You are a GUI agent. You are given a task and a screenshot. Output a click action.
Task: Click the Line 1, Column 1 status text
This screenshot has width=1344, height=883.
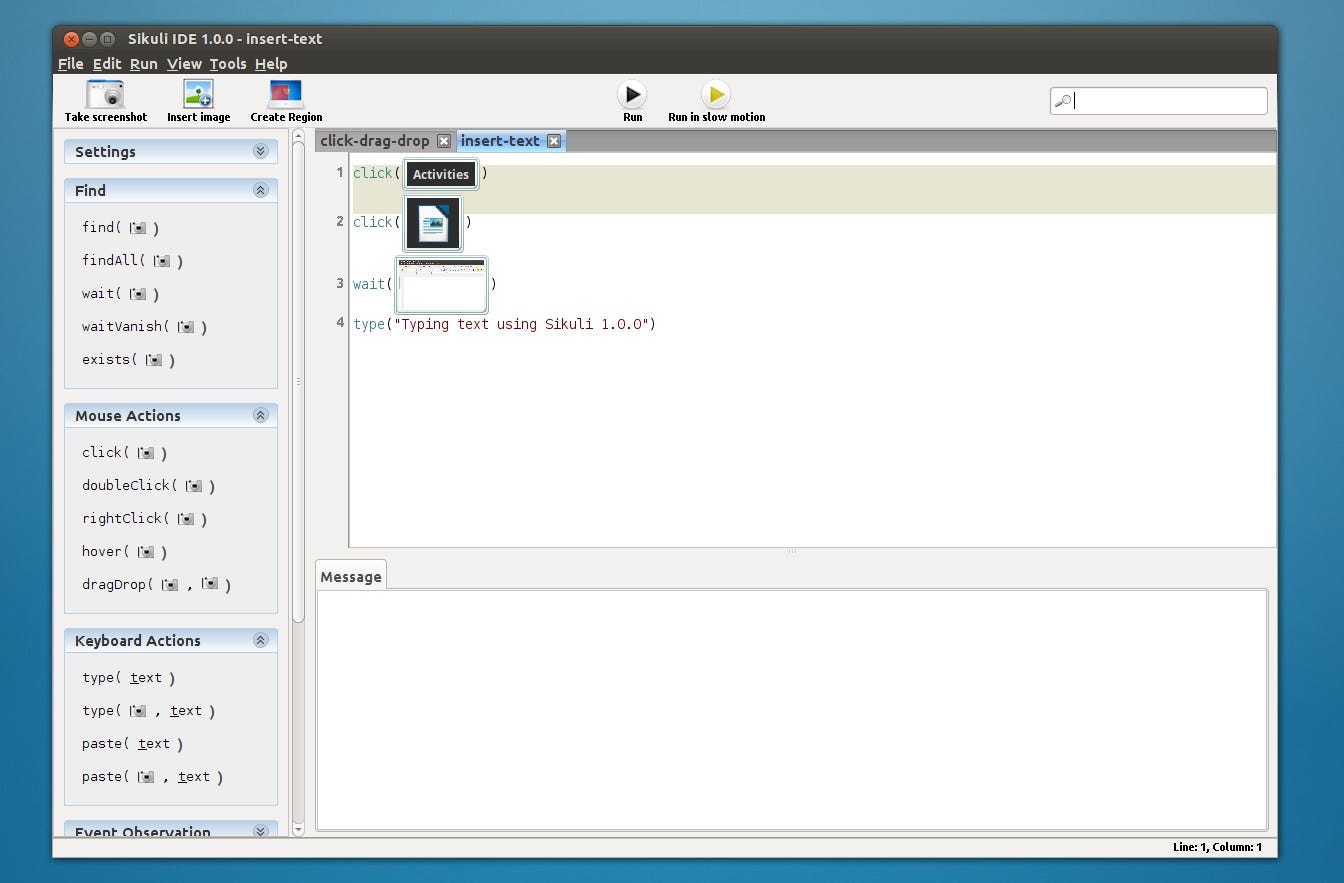point(1217,847)
